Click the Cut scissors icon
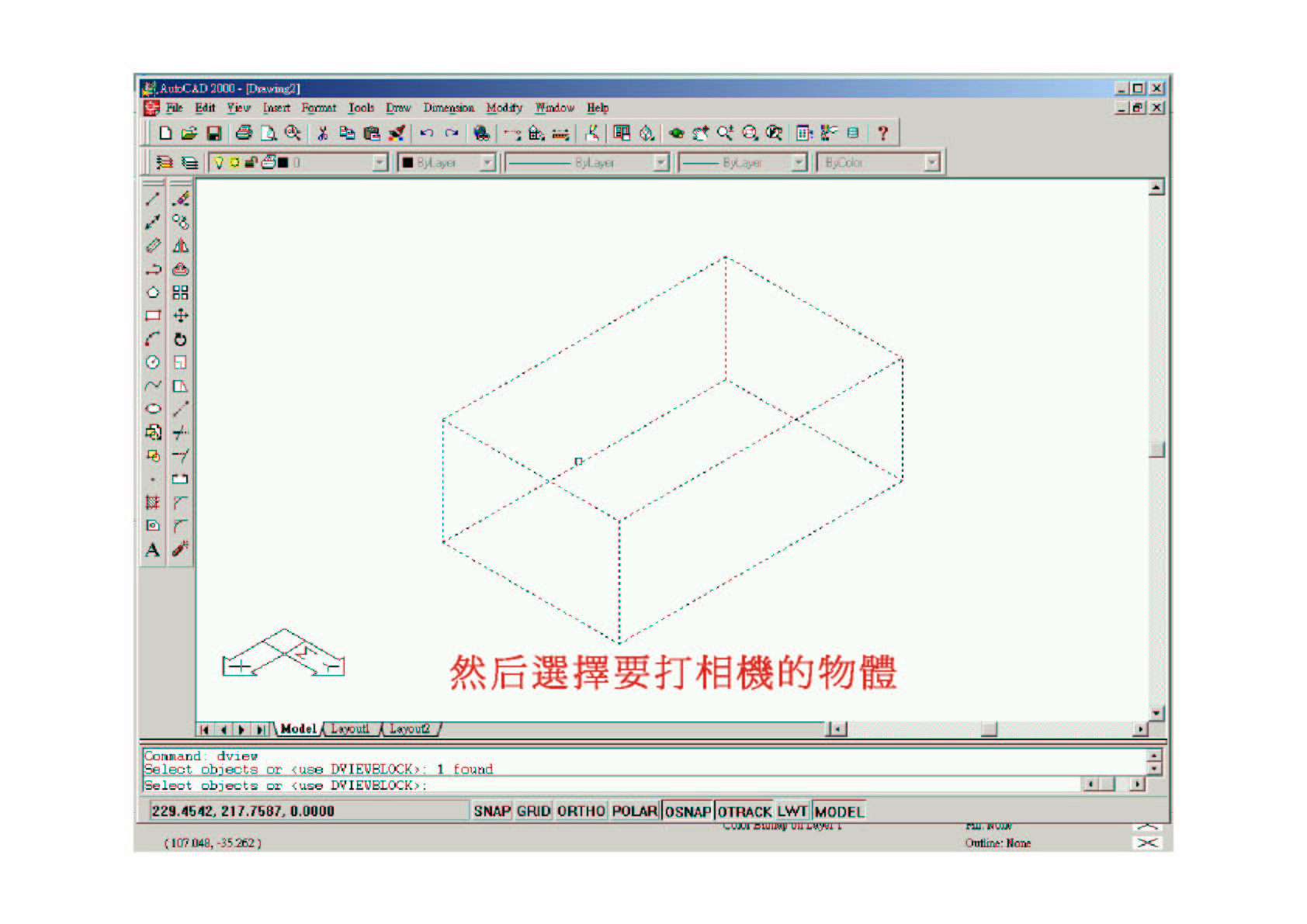Image resolution: width=1307 pixels, height=924 pixels. coord(323,133)
